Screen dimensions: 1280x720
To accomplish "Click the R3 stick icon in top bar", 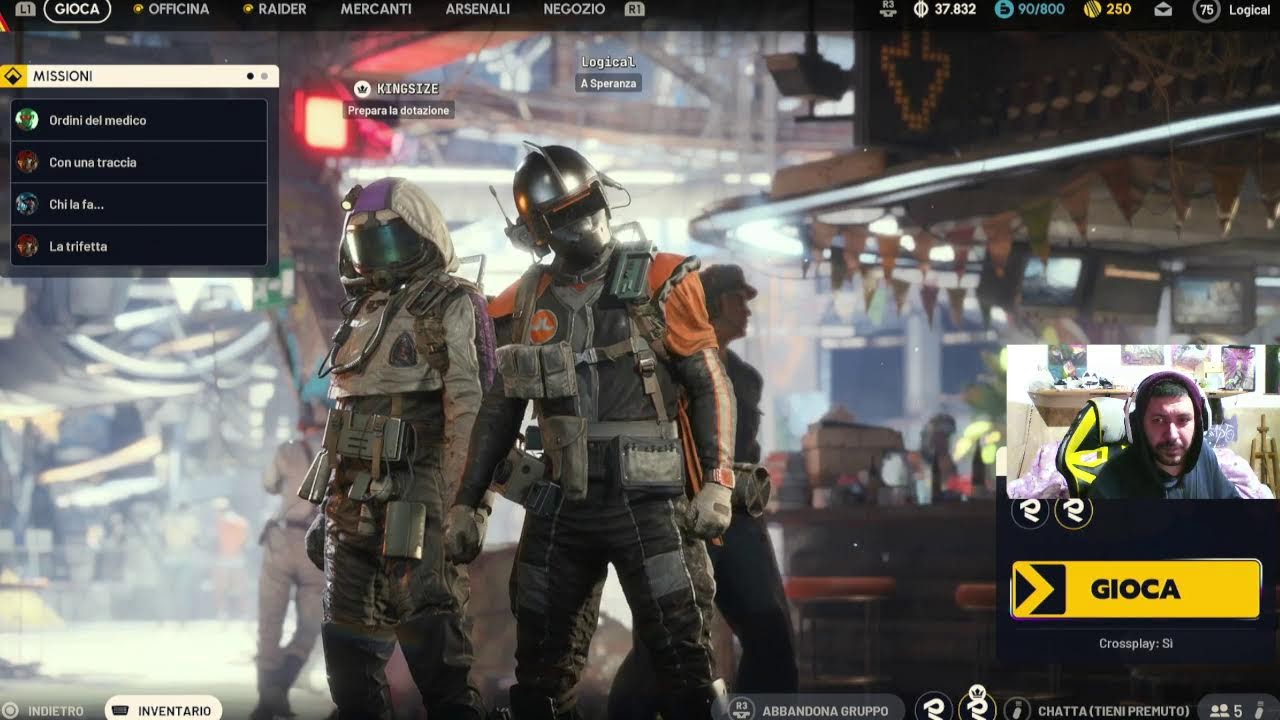I will 888,9.
